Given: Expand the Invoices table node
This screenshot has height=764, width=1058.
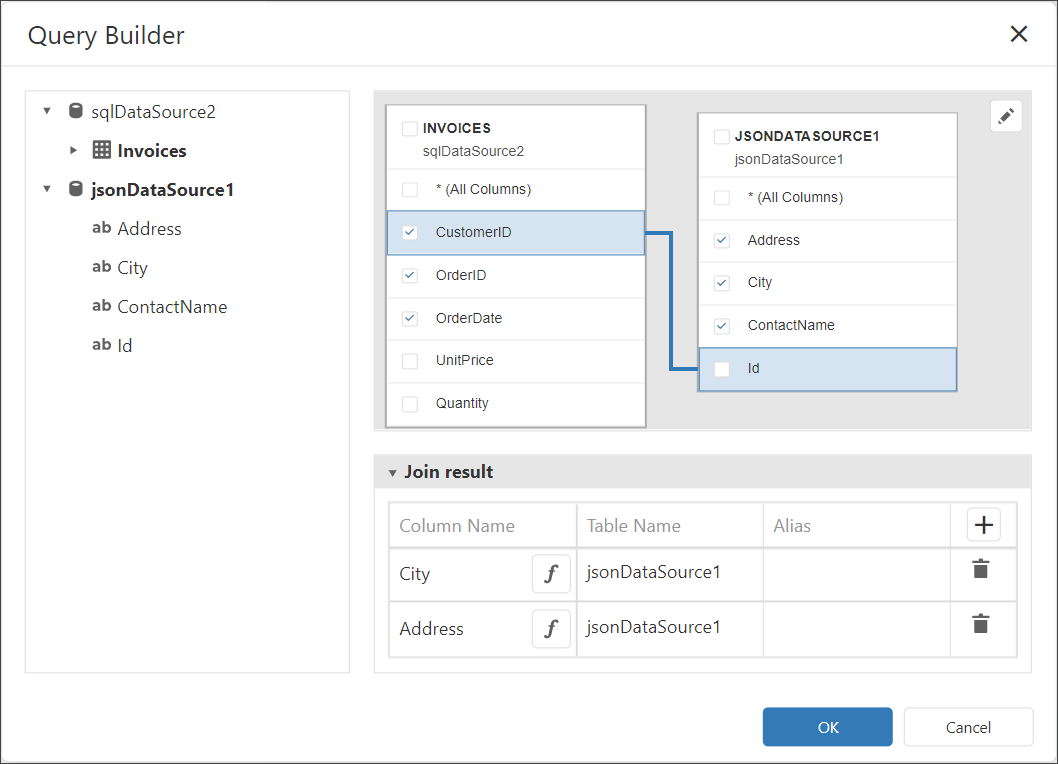Looking at the screenshot, I should point(73,150).
